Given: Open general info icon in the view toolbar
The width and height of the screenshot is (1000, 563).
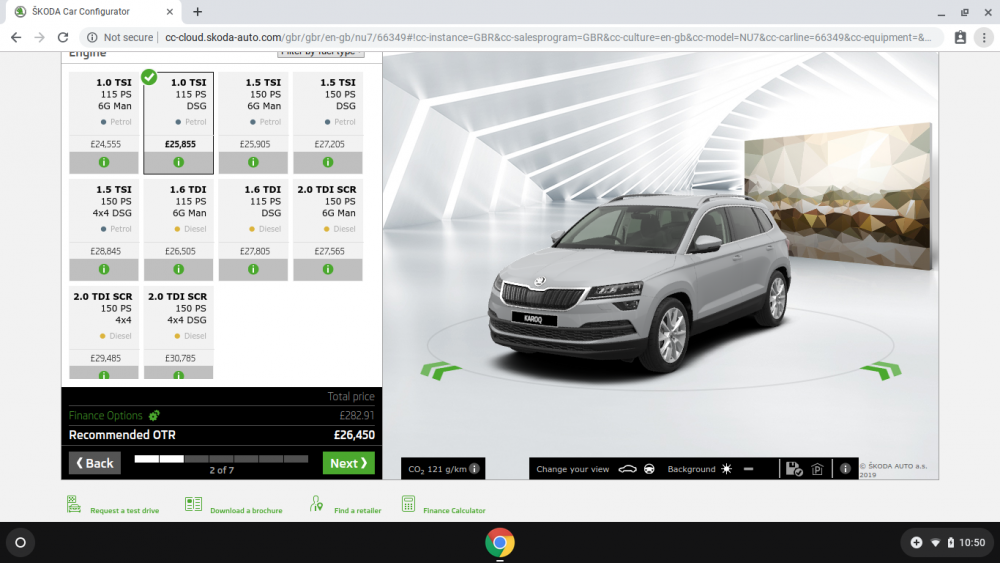Looking at the screenshot, I should click(x=845, y=469).
